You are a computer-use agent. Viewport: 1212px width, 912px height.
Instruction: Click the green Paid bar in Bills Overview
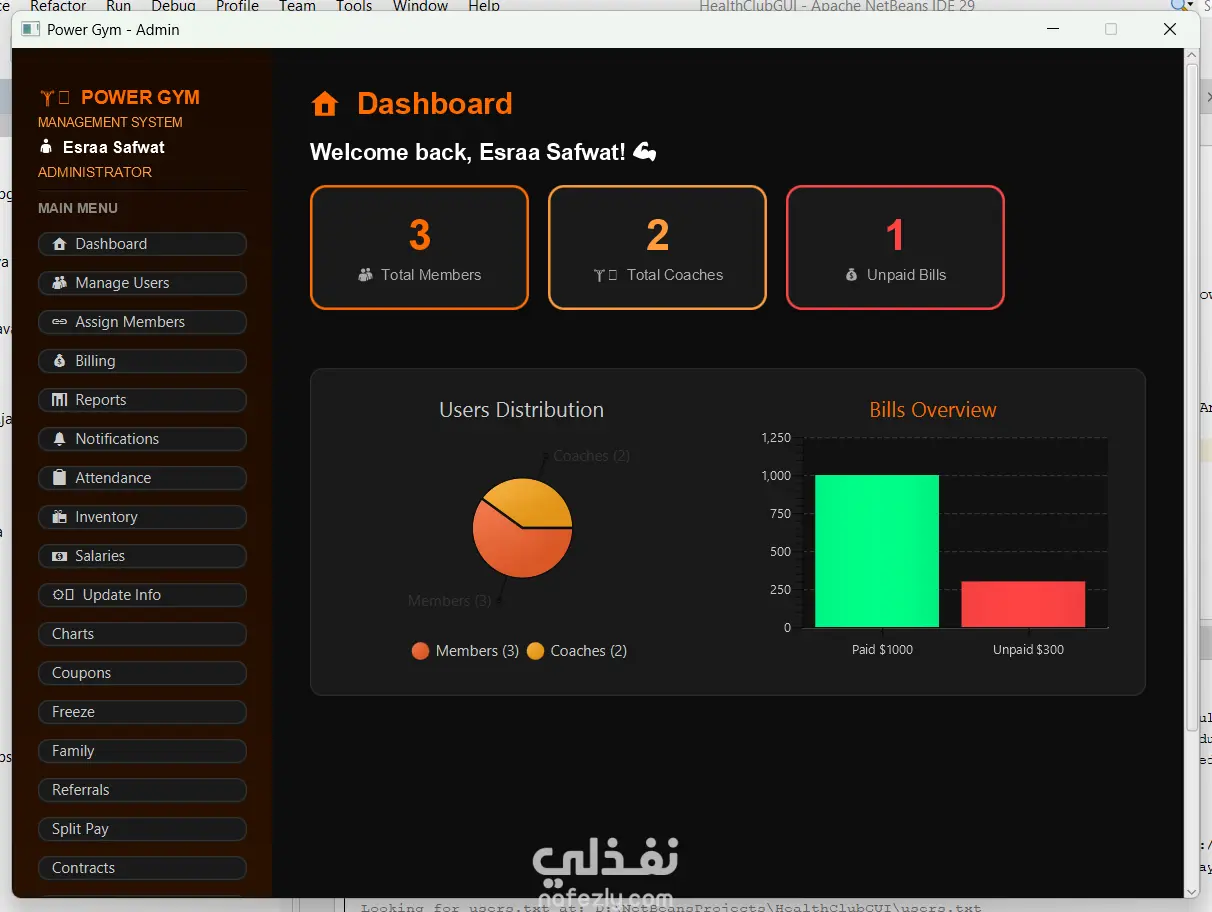tap(877, 551)
